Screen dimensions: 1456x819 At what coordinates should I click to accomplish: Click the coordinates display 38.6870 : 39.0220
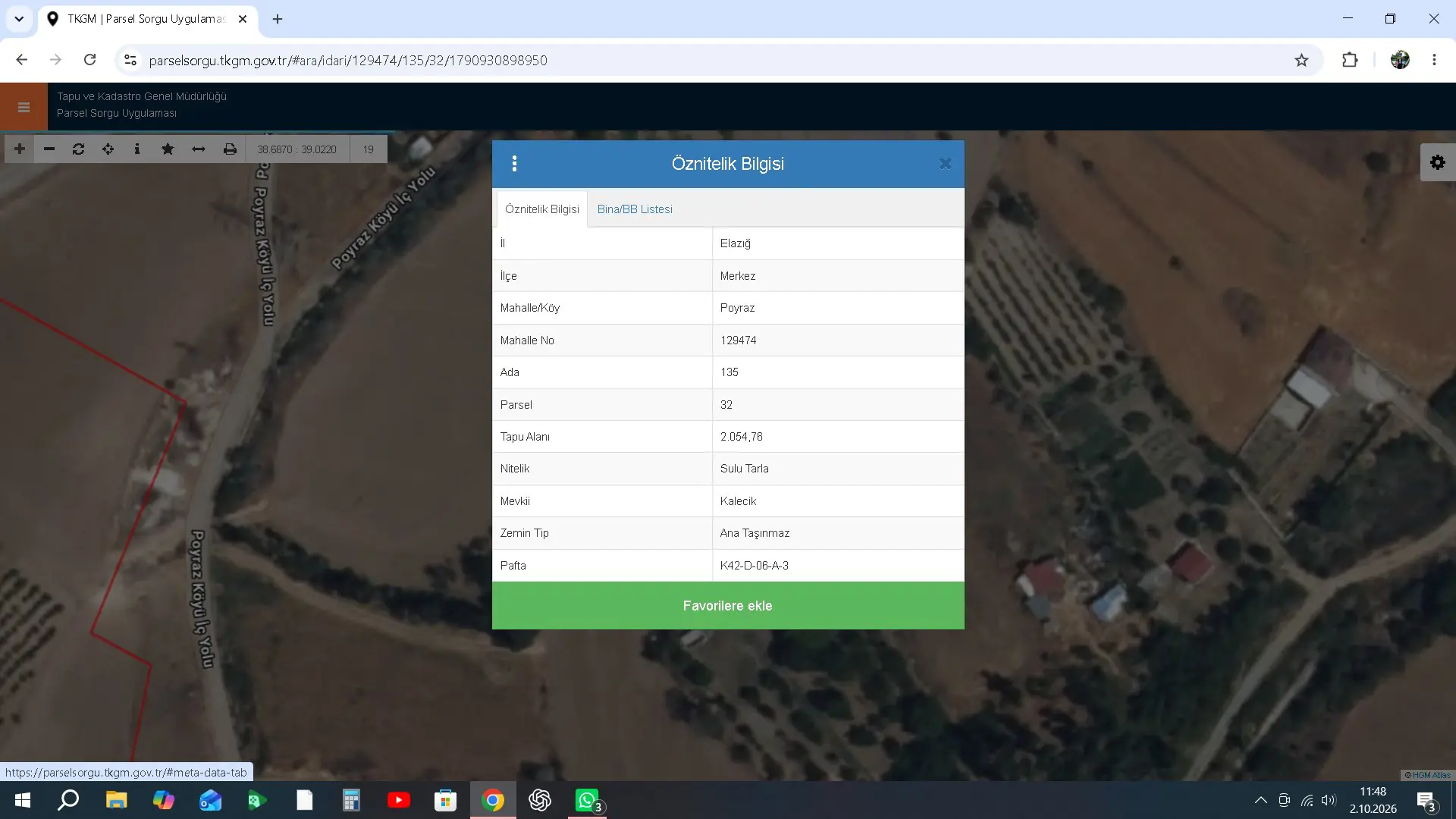pyautogui.click(x=297, y=149)
